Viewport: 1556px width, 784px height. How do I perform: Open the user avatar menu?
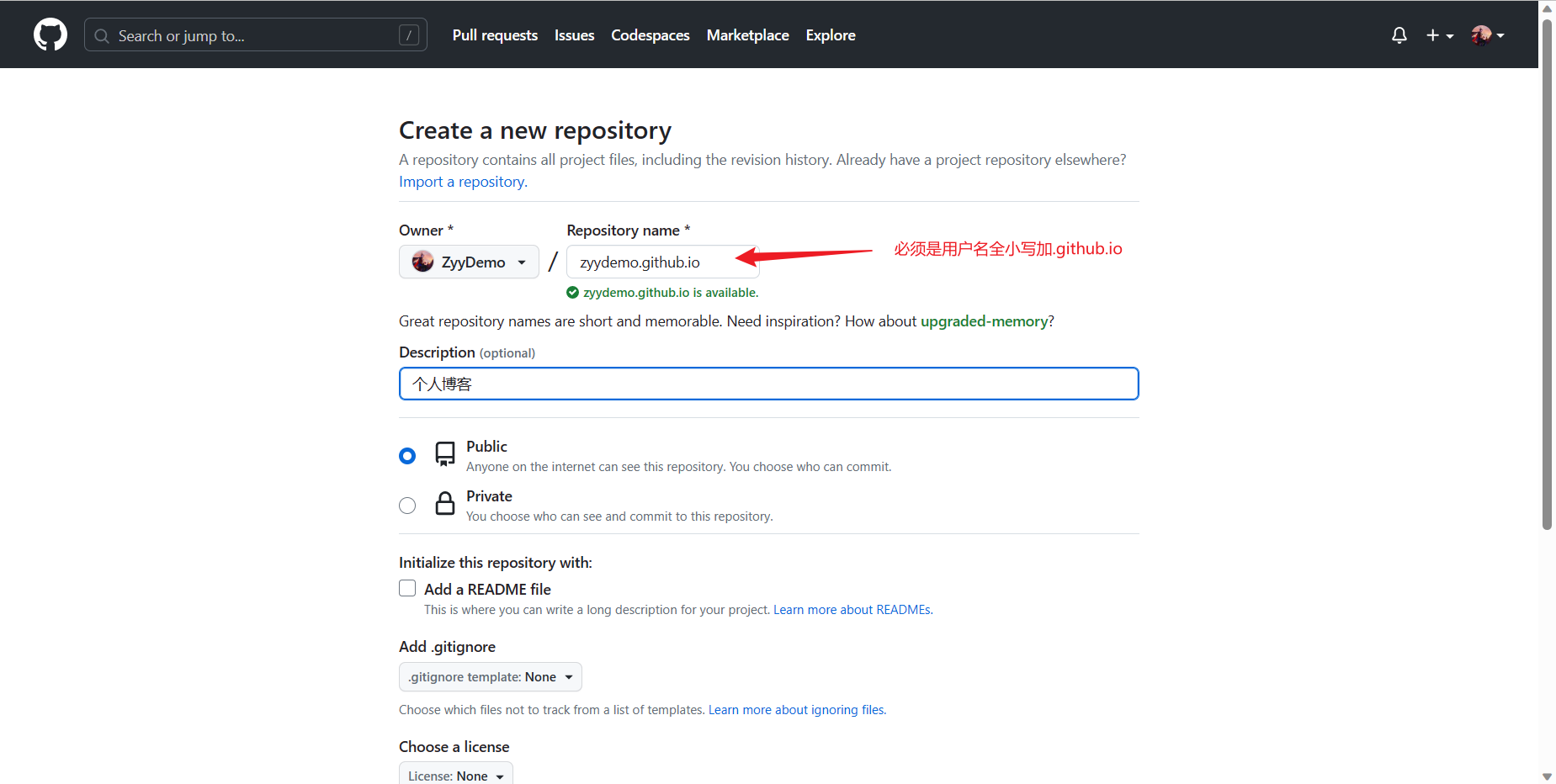(1487, 35)
